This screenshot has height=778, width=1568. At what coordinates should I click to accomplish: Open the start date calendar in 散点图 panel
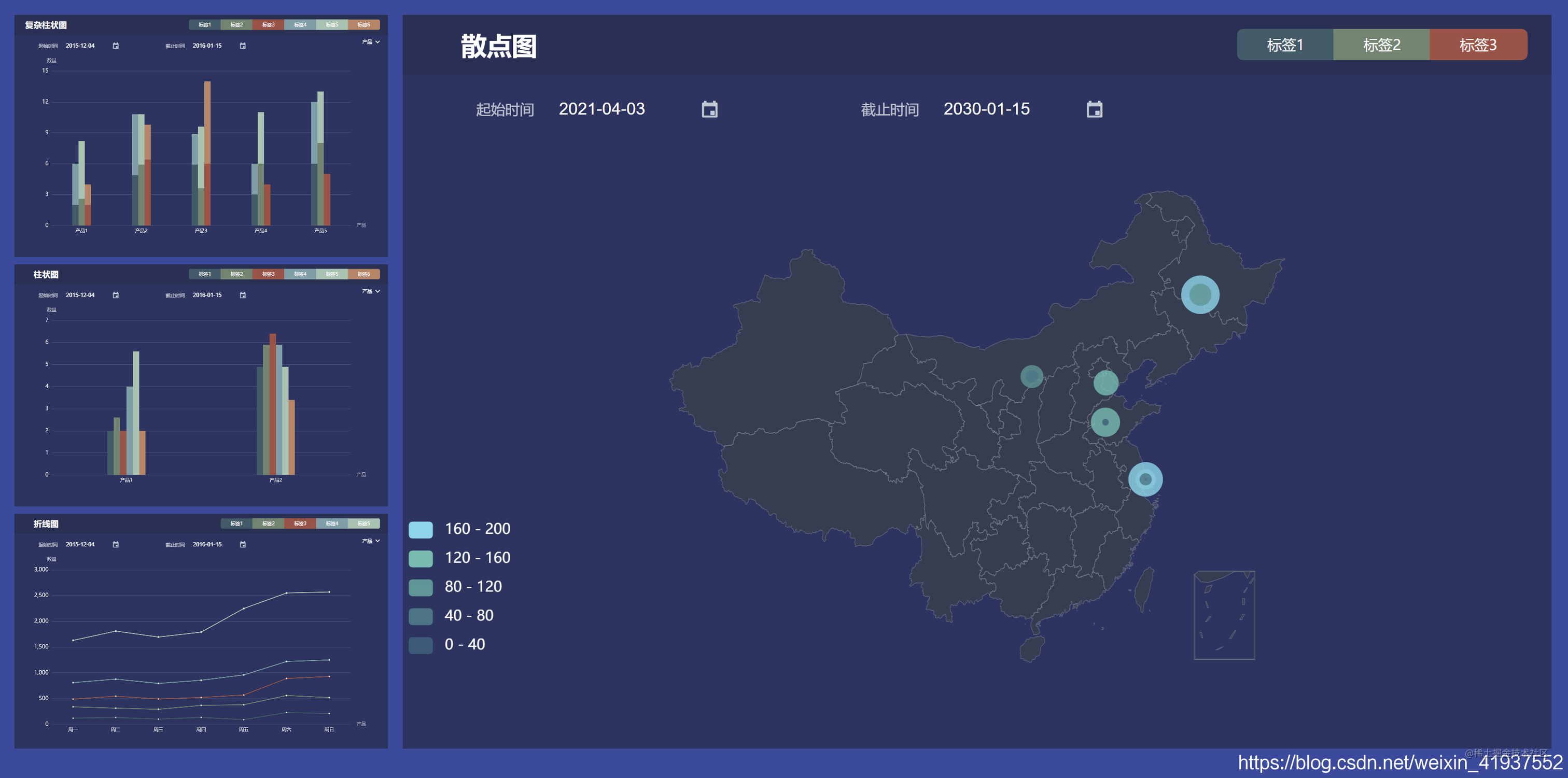pyautogui.click(x=710, y=109)
